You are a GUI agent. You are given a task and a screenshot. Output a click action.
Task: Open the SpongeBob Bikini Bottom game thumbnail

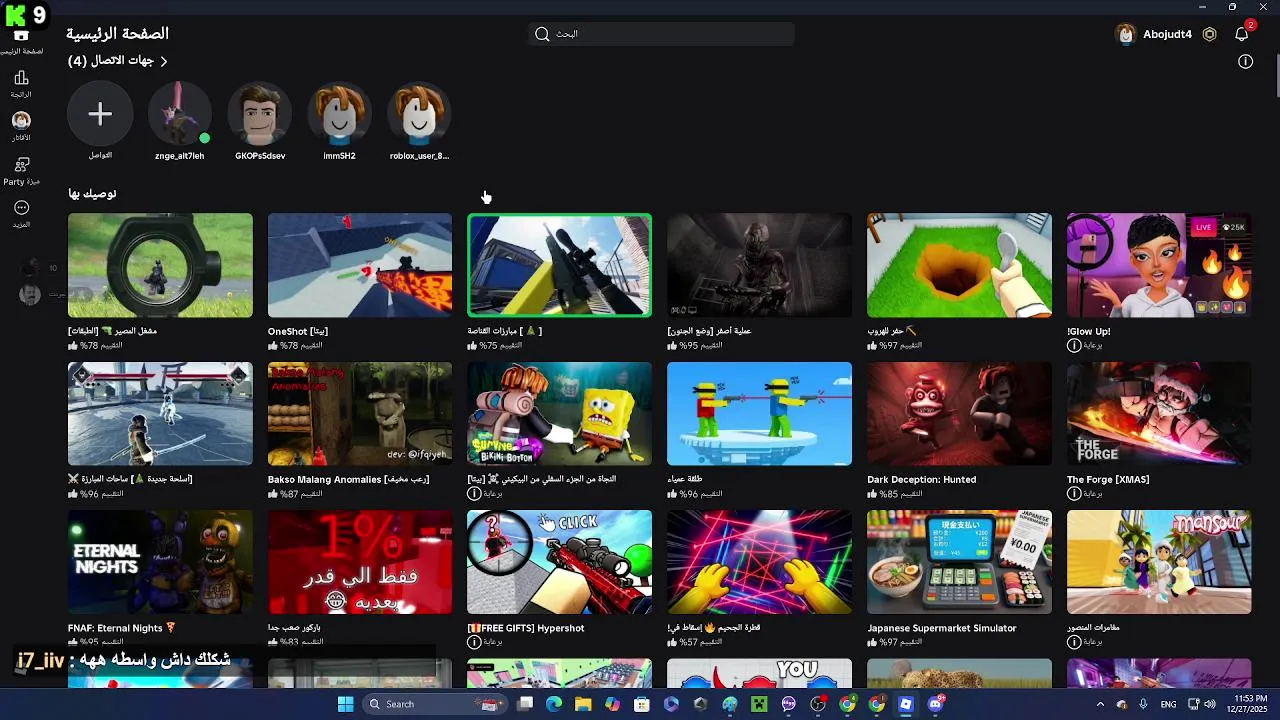click(x=560, y=414)
